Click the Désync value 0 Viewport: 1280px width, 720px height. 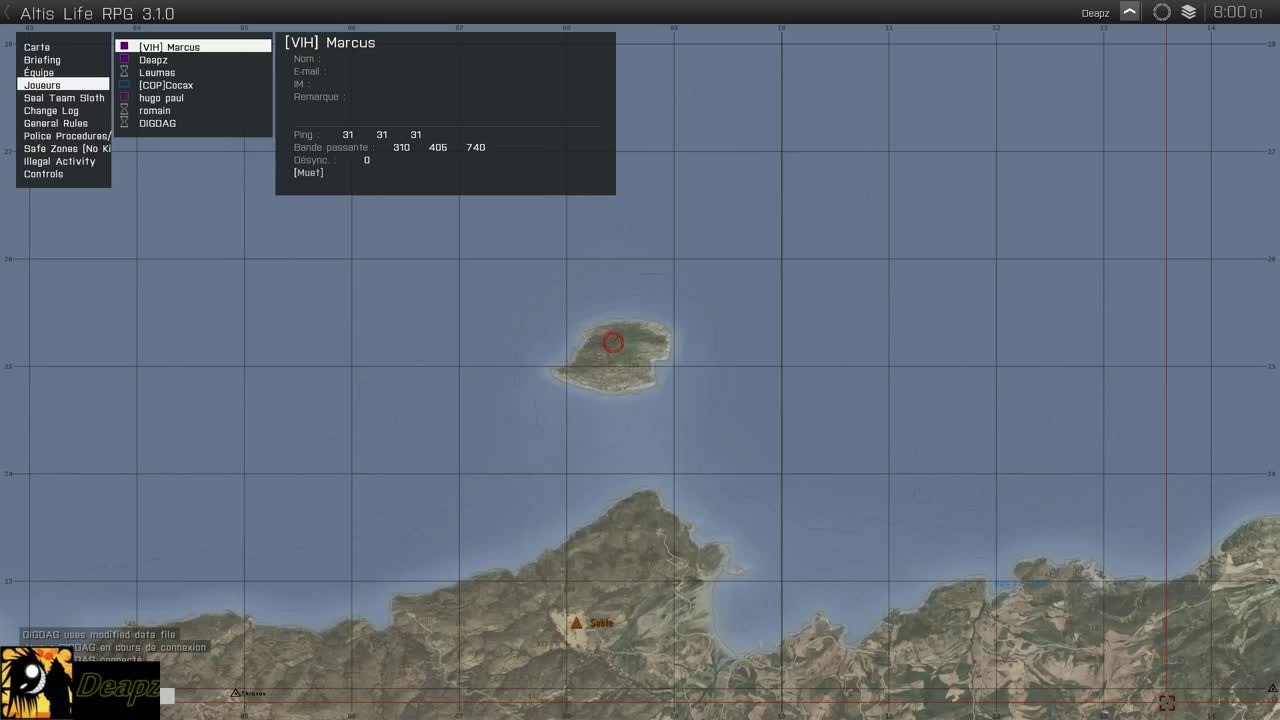pyautogui.click(x=367, y=160)
